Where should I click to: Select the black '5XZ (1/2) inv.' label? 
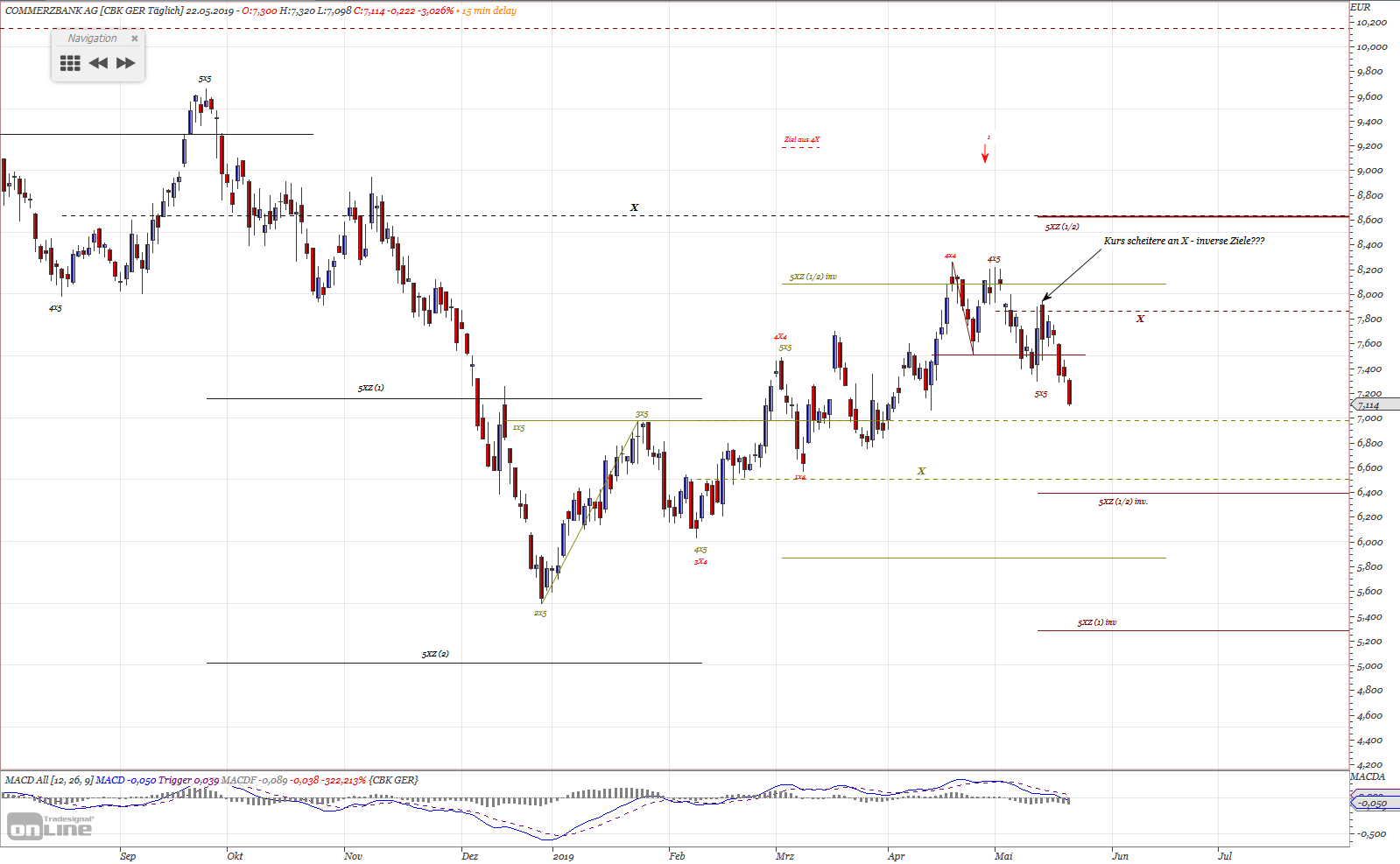tap(1123, 502)
